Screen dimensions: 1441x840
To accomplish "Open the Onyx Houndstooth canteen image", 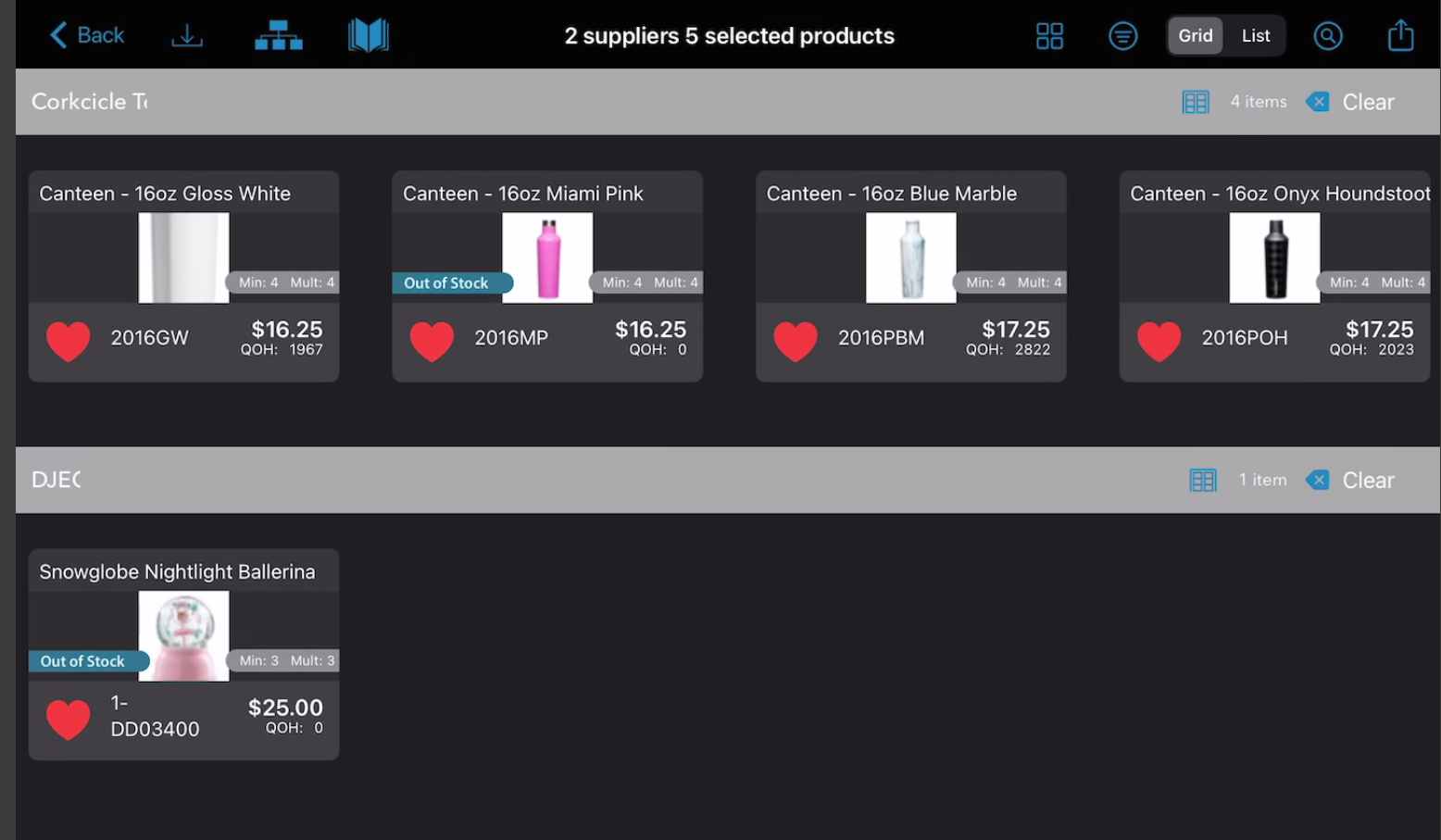I will point(1274,257).
